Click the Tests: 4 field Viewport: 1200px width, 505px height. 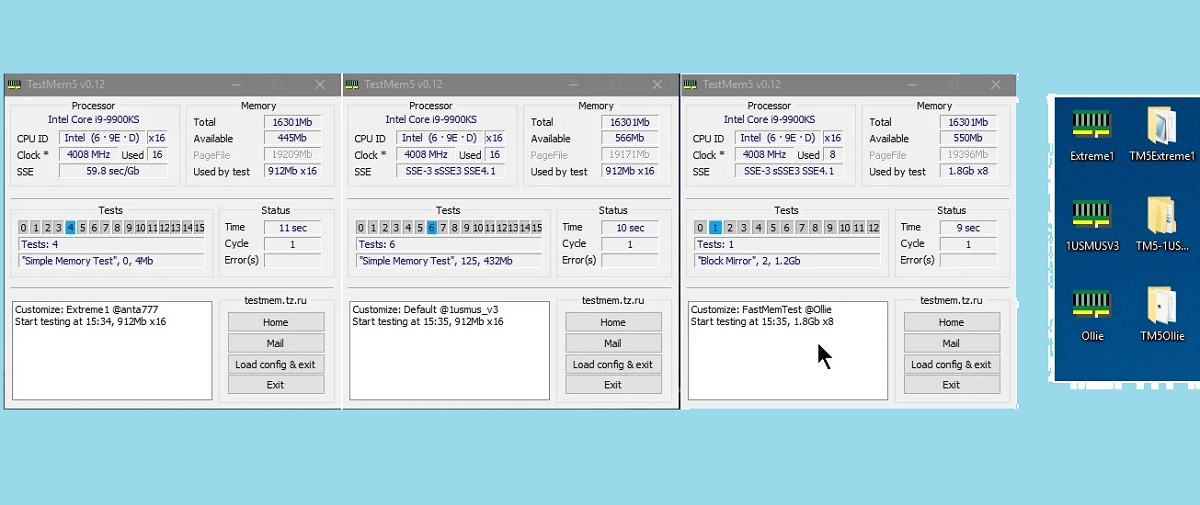tap(112, 244)
